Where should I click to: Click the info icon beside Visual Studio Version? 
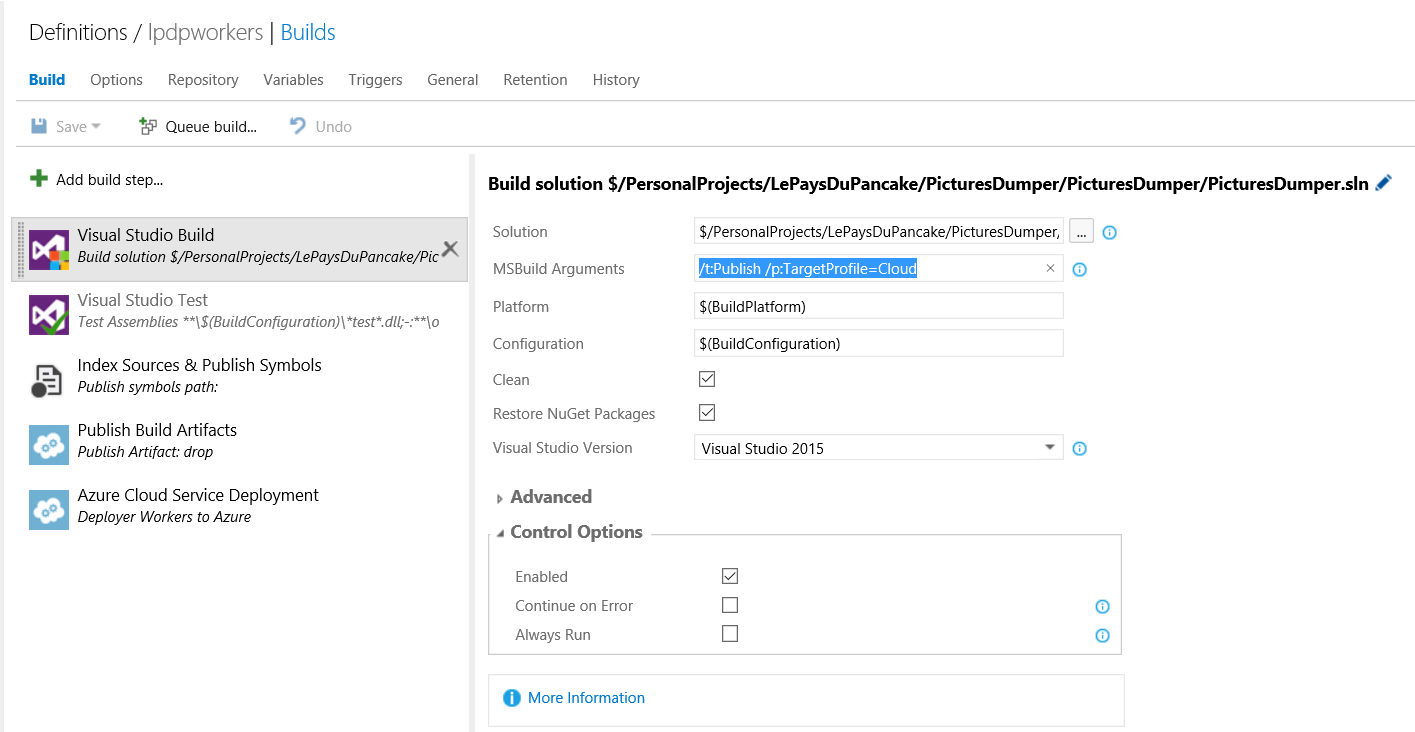pyautogui.click(x=1079, y=449)
